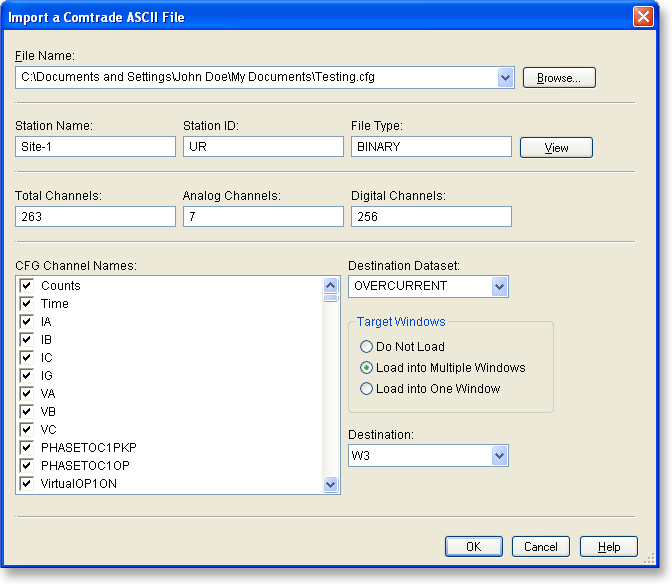
Task: Select Load into Multiple Windows option
Action: point(366,367)
